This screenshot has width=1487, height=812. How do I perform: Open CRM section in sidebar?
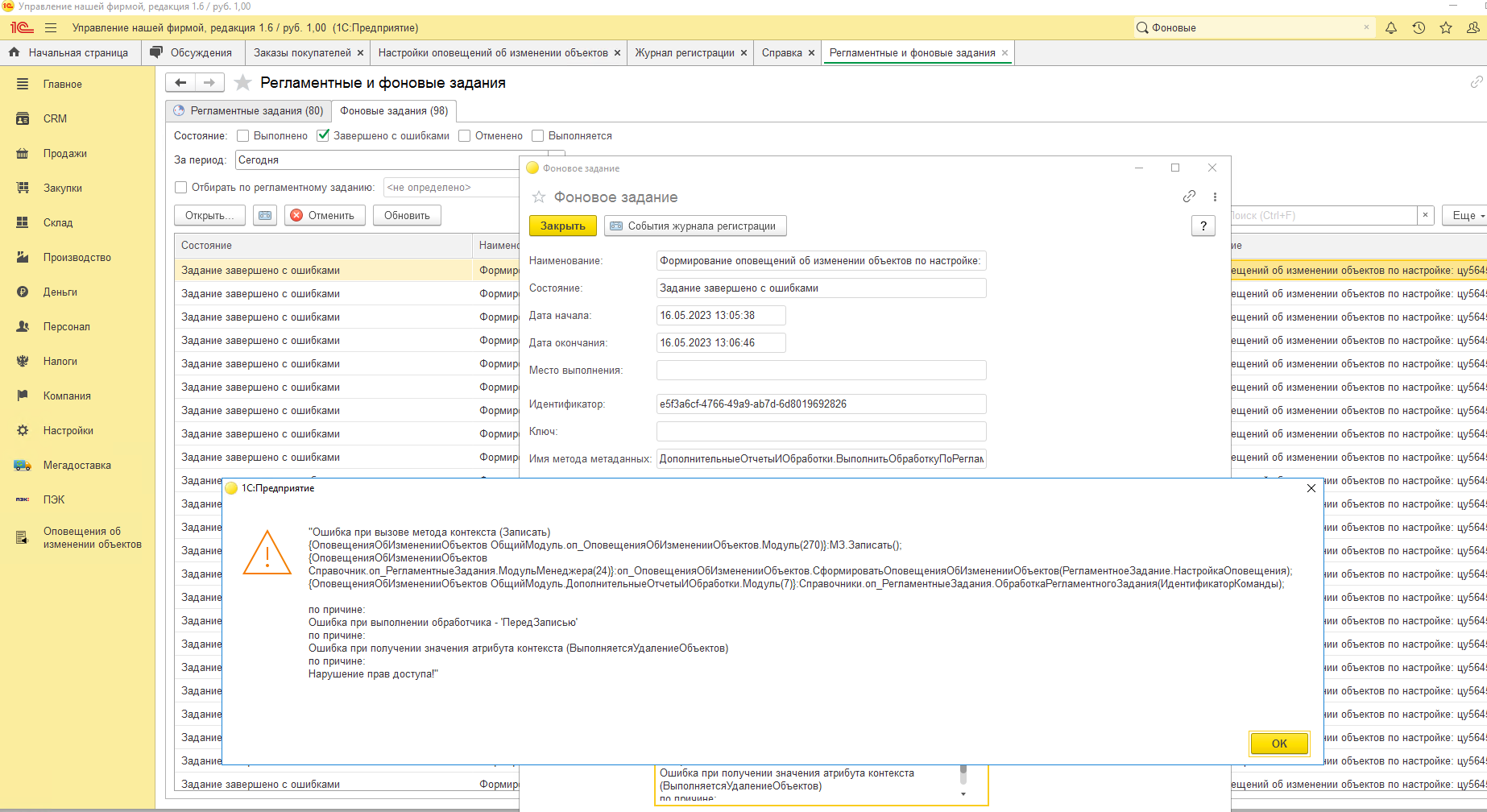55,118
